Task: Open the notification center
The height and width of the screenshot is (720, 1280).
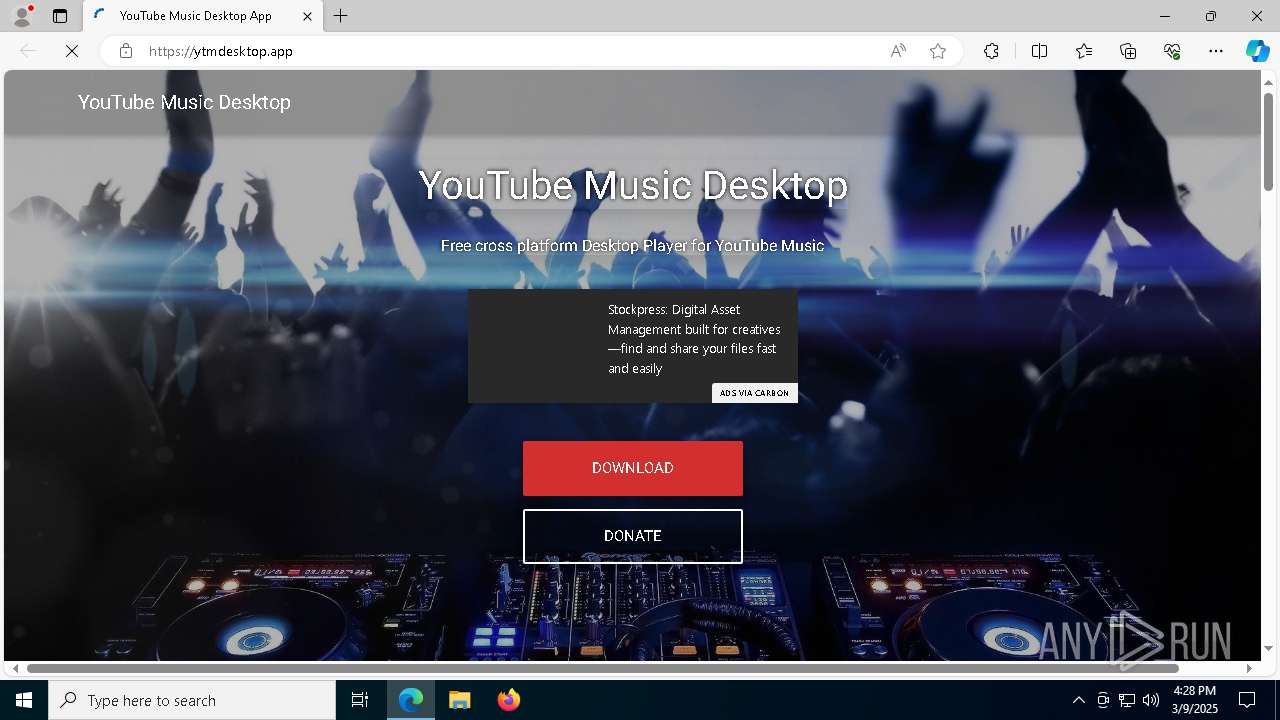Action: (1247, 700)
